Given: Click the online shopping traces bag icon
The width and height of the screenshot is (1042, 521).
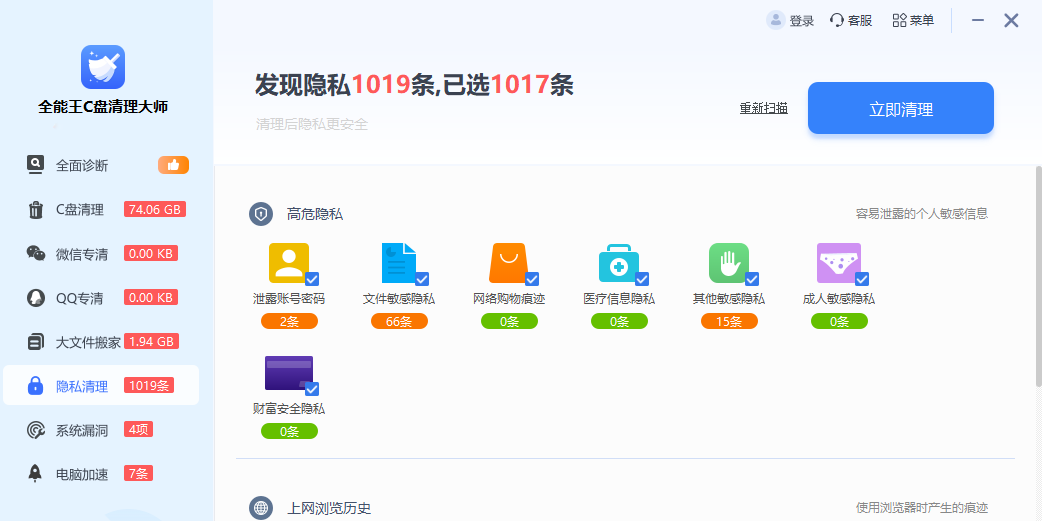Looking at the screenshot, I should pos(508,263).
